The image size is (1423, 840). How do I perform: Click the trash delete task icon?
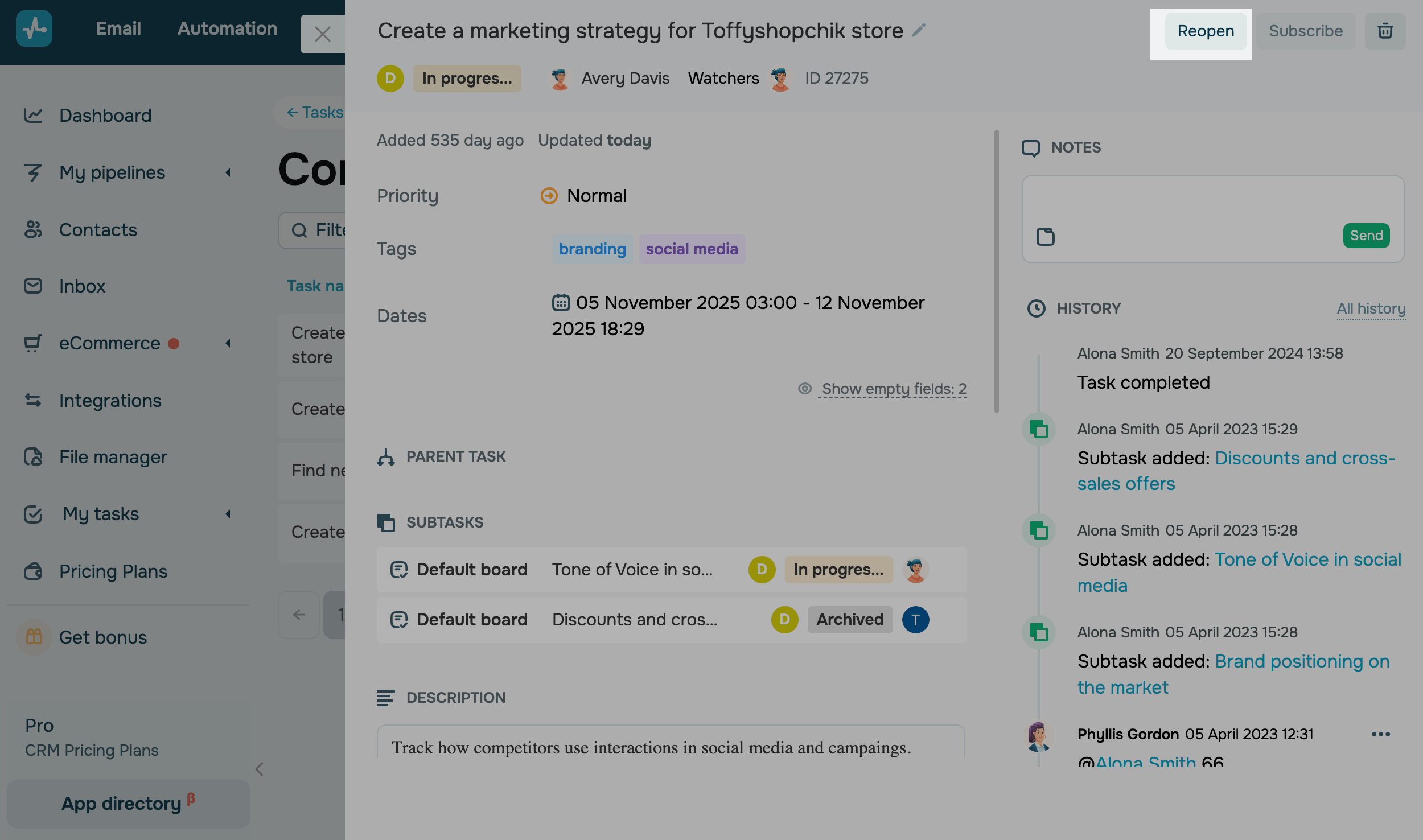coord(1385,31)
